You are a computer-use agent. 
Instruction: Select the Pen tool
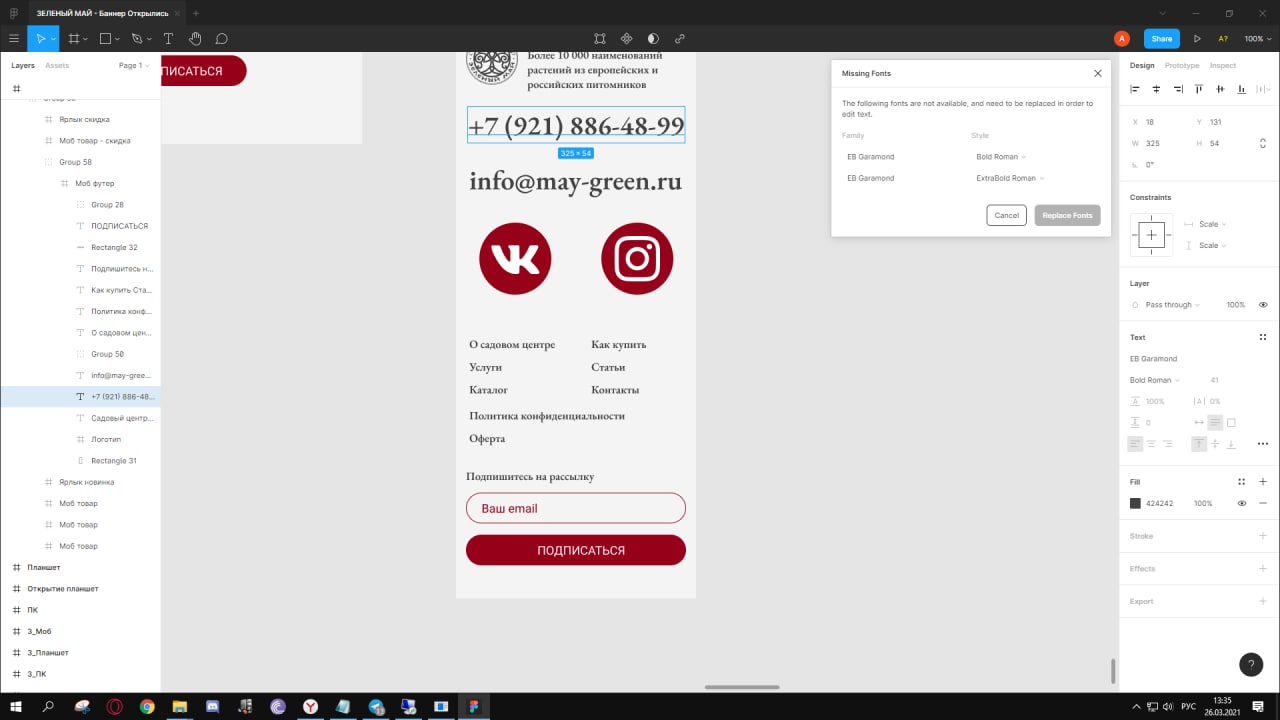point(137,39)
